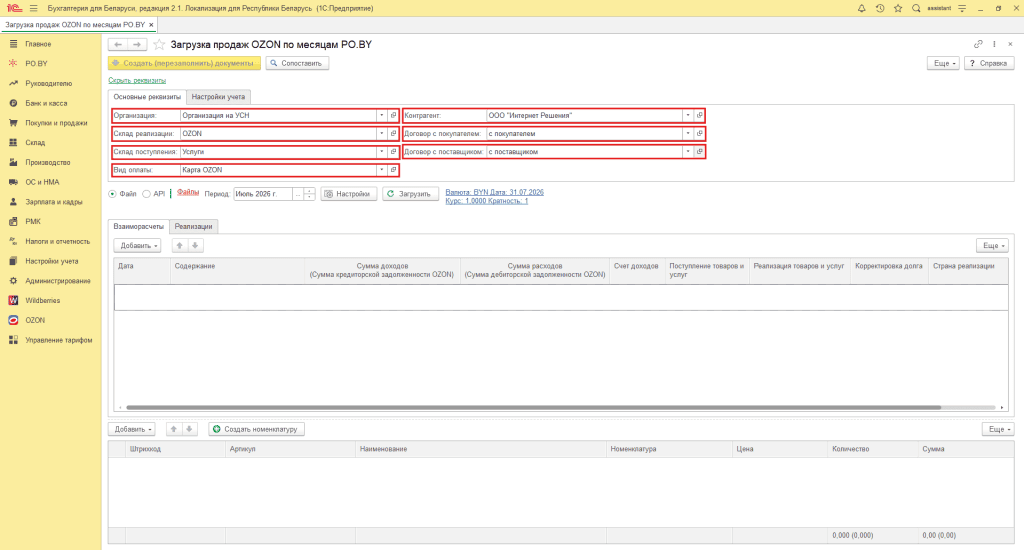The width and height of the screenshot is (1024, 550).
Task: Click Сопоставить button
Action: point(297,63)
